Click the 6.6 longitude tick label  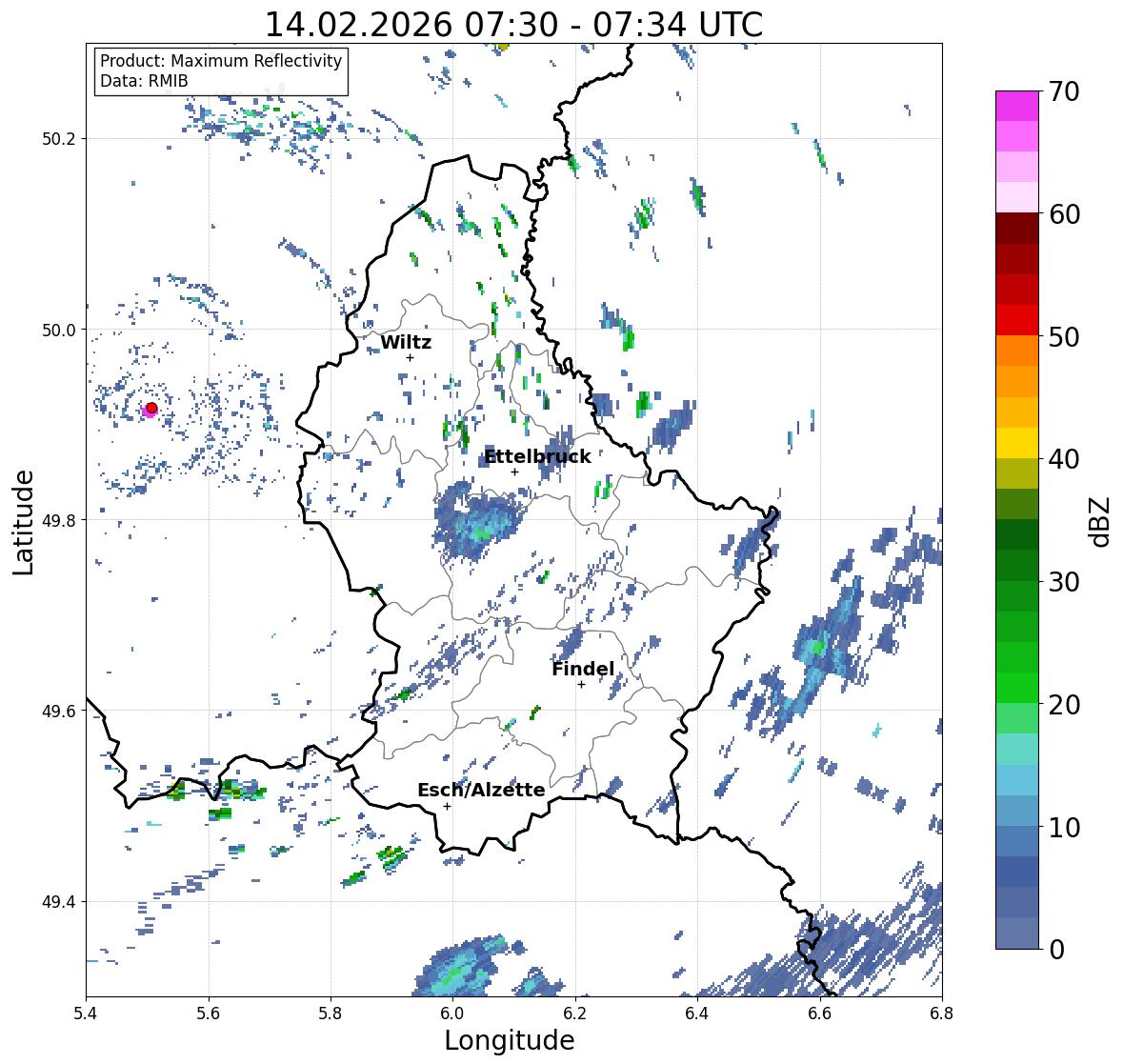pos(820,1014)
